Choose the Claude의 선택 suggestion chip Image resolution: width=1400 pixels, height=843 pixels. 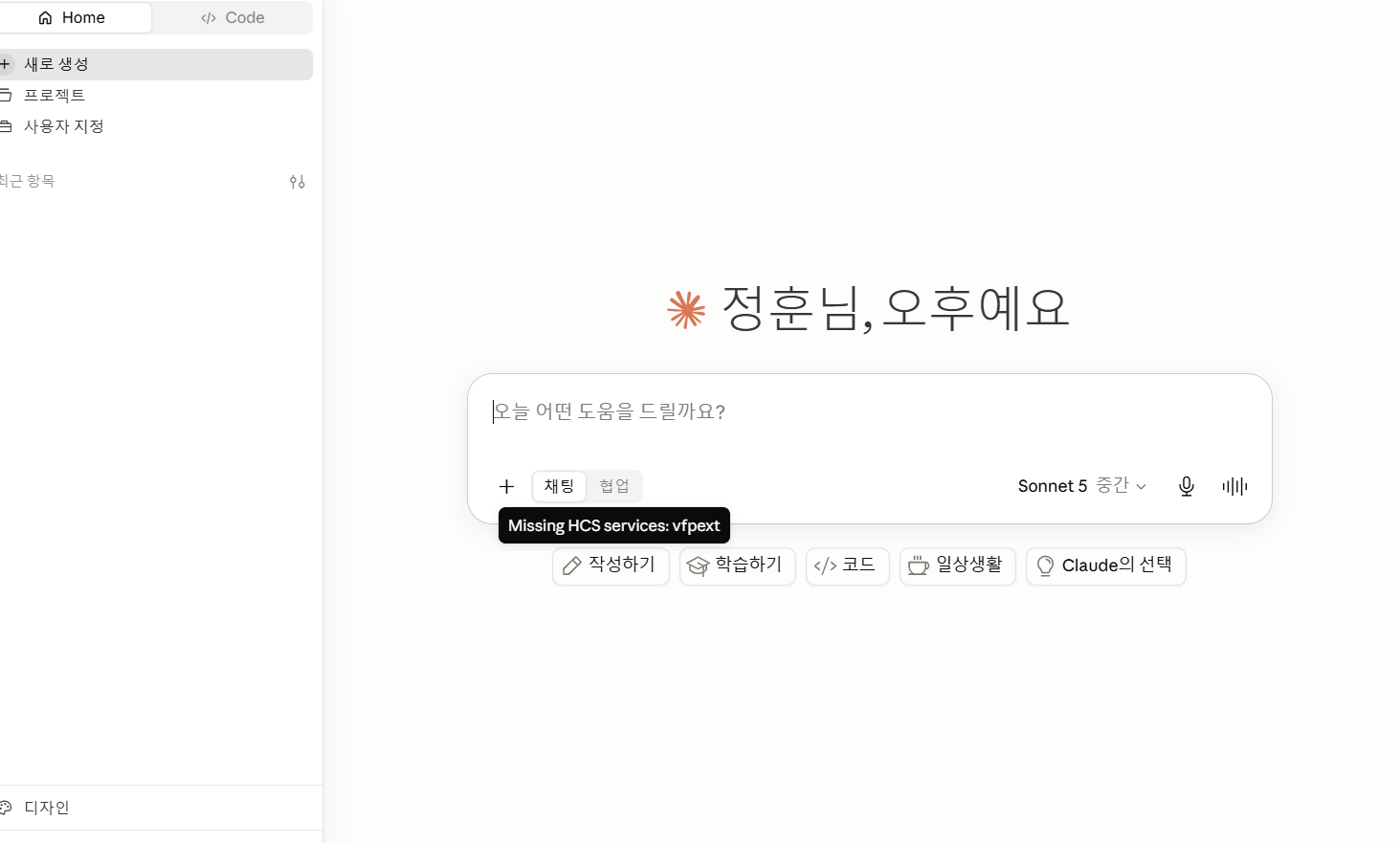click(1106, 566)
